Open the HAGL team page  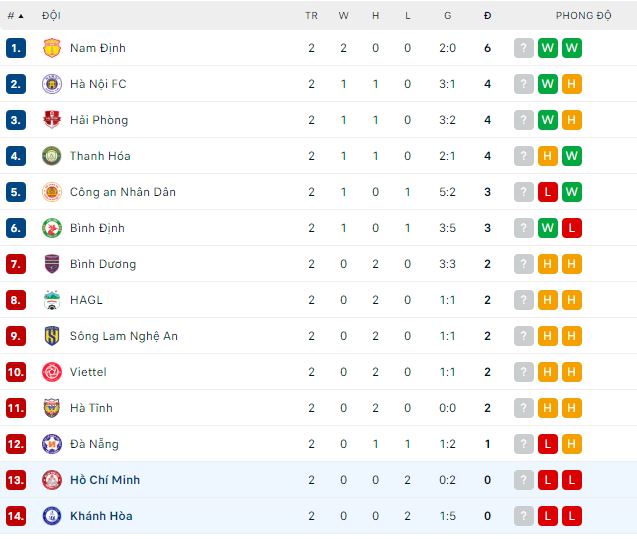point(86,300)
